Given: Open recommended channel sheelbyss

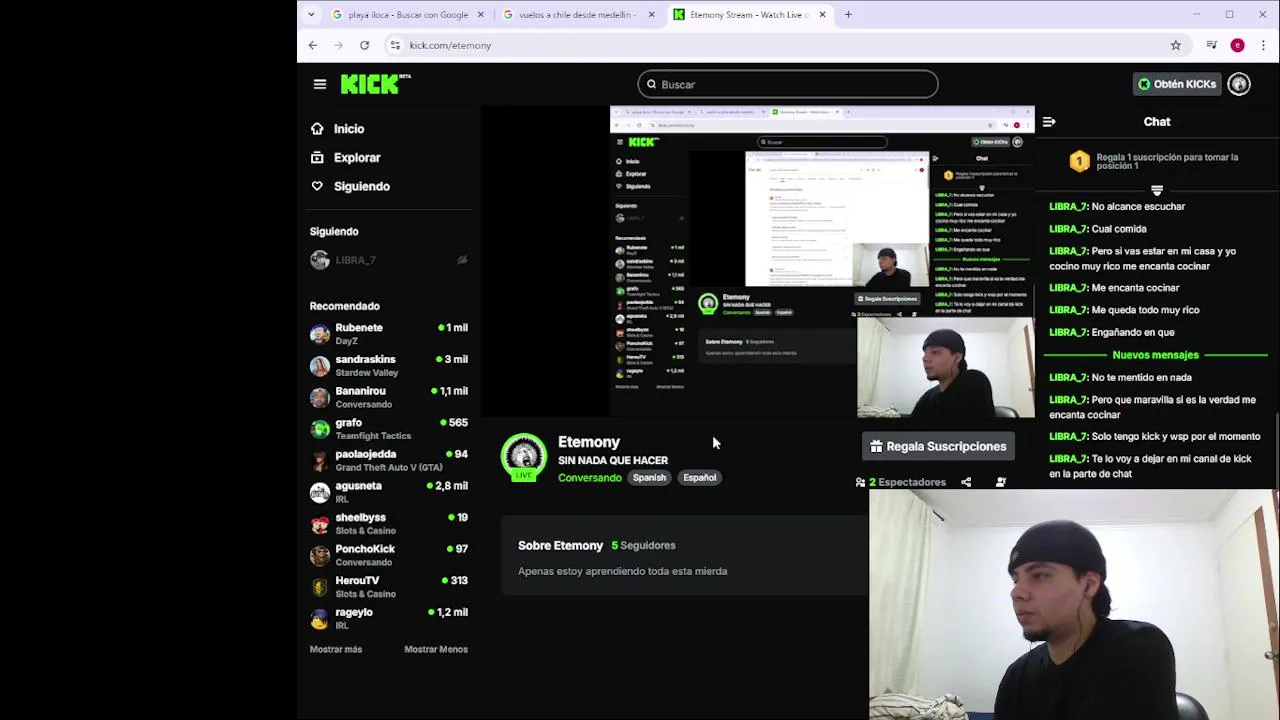Looking at the screenshot, I should click(389, 524).
